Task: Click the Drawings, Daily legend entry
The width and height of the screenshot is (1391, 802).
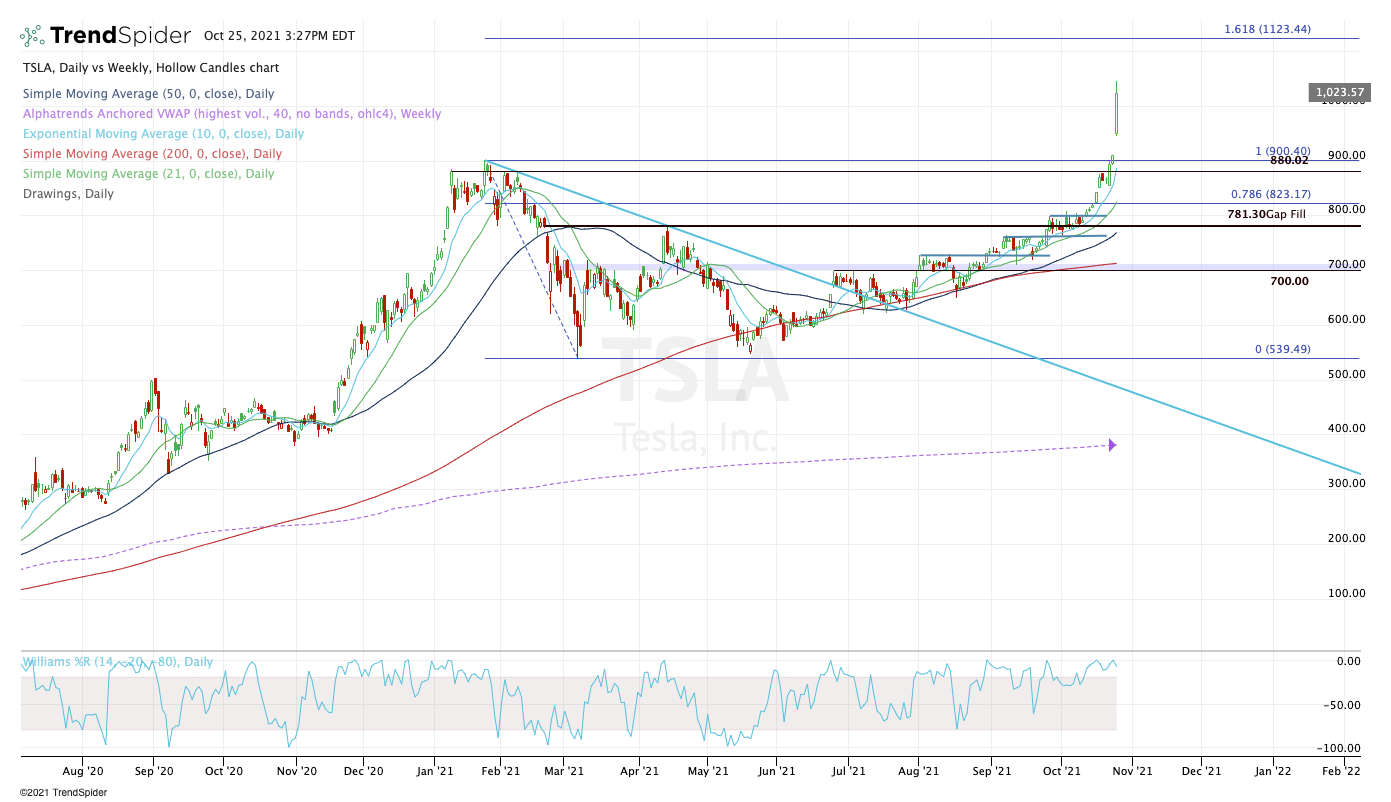Action: pos(68,194)
